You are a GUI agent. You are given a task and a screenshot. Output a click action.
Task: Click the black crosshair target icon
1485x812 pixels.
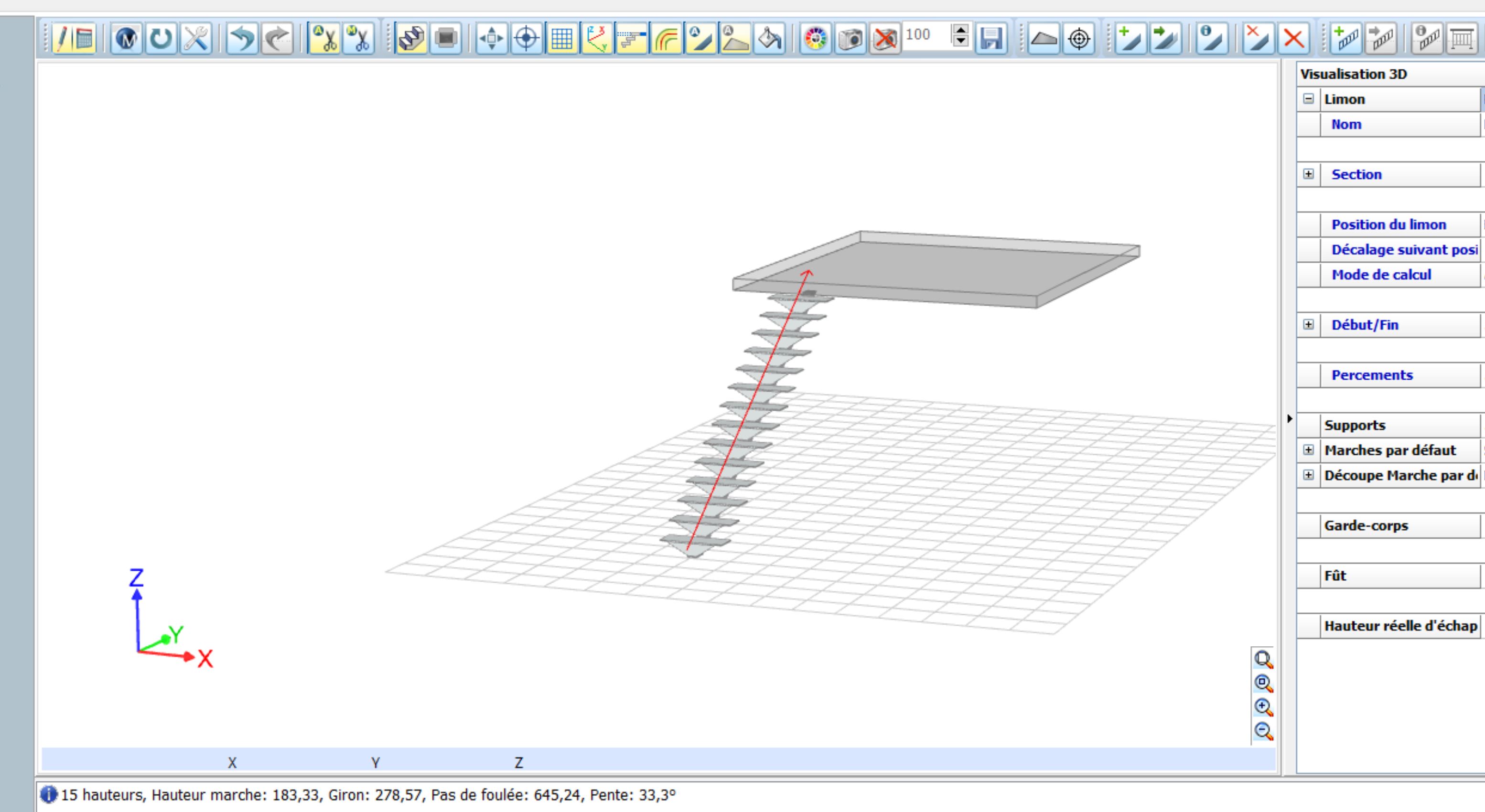1078,39
